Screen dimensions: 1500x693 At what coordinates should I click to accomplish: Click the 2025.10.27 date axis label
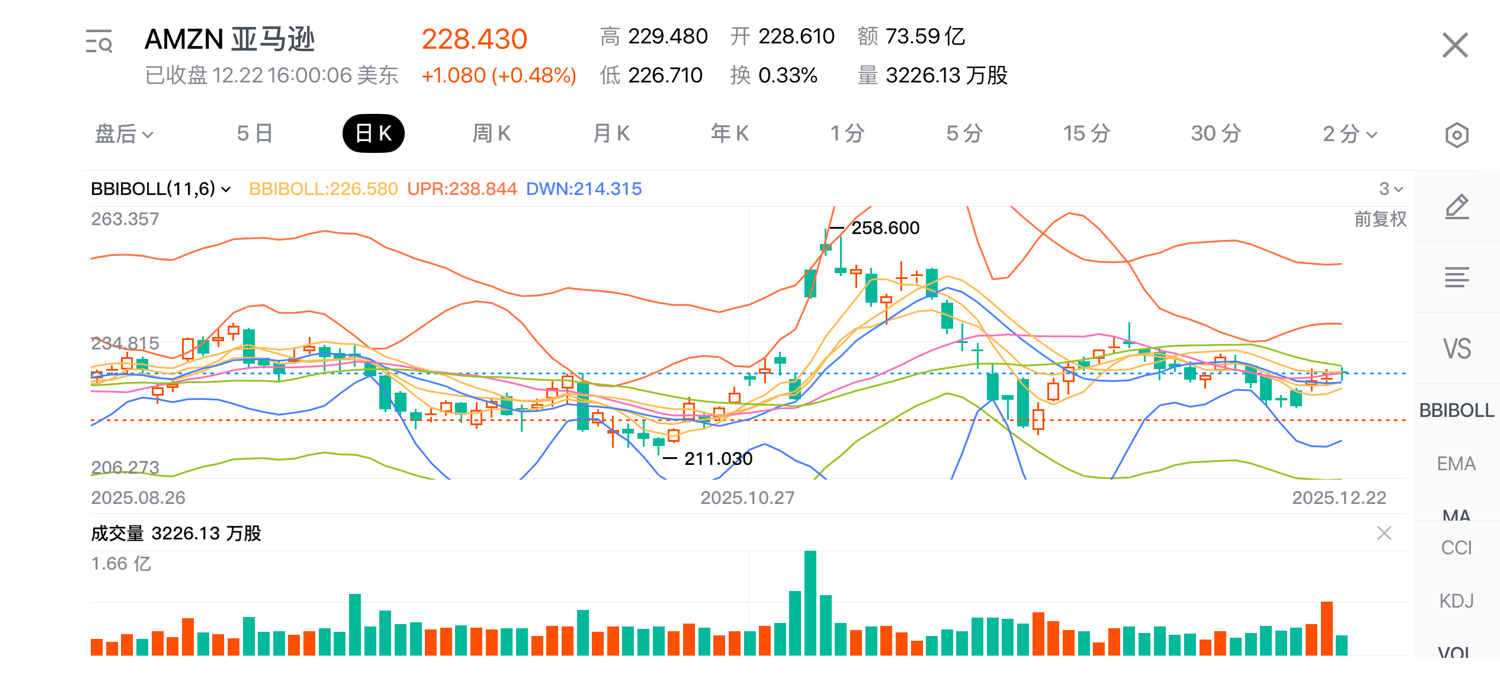coord(747,497)
